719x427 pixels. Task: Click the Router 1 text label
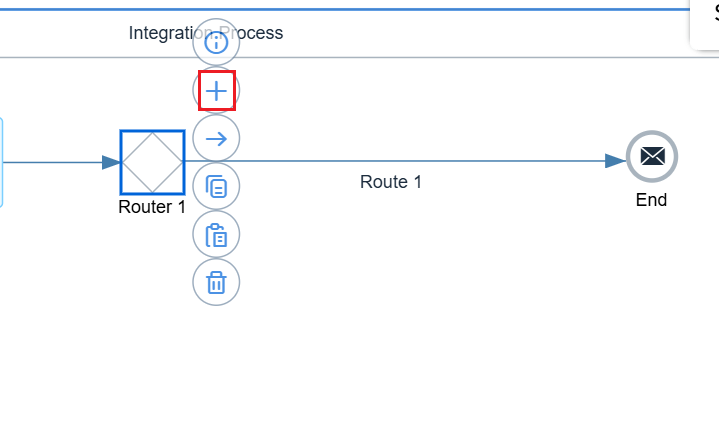point(152,208)
